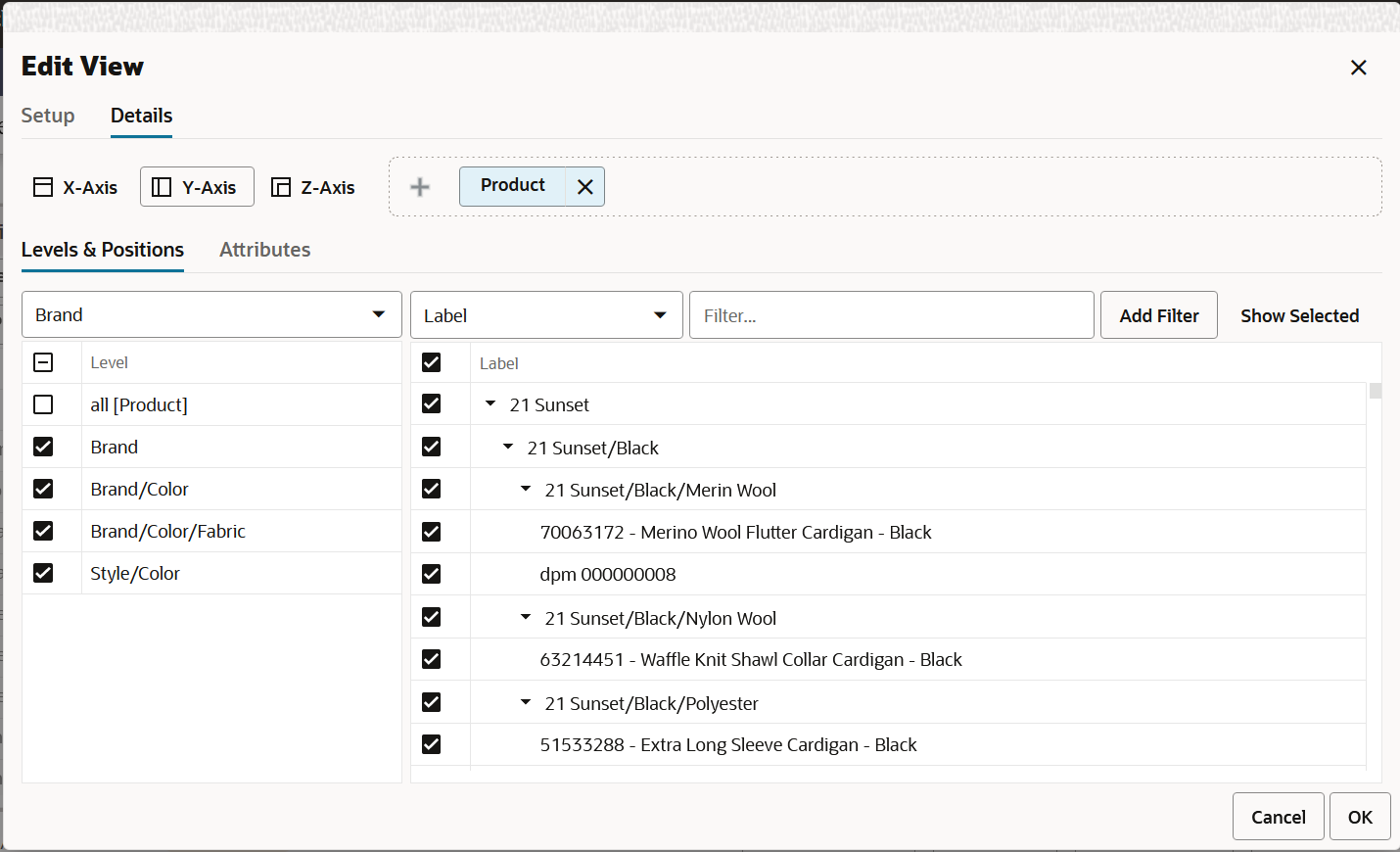Select 63214451 - Waffle Knit Shawl Collar Cardigan
The width and height of the screenshot is (1400, 852).
(751, 660)
